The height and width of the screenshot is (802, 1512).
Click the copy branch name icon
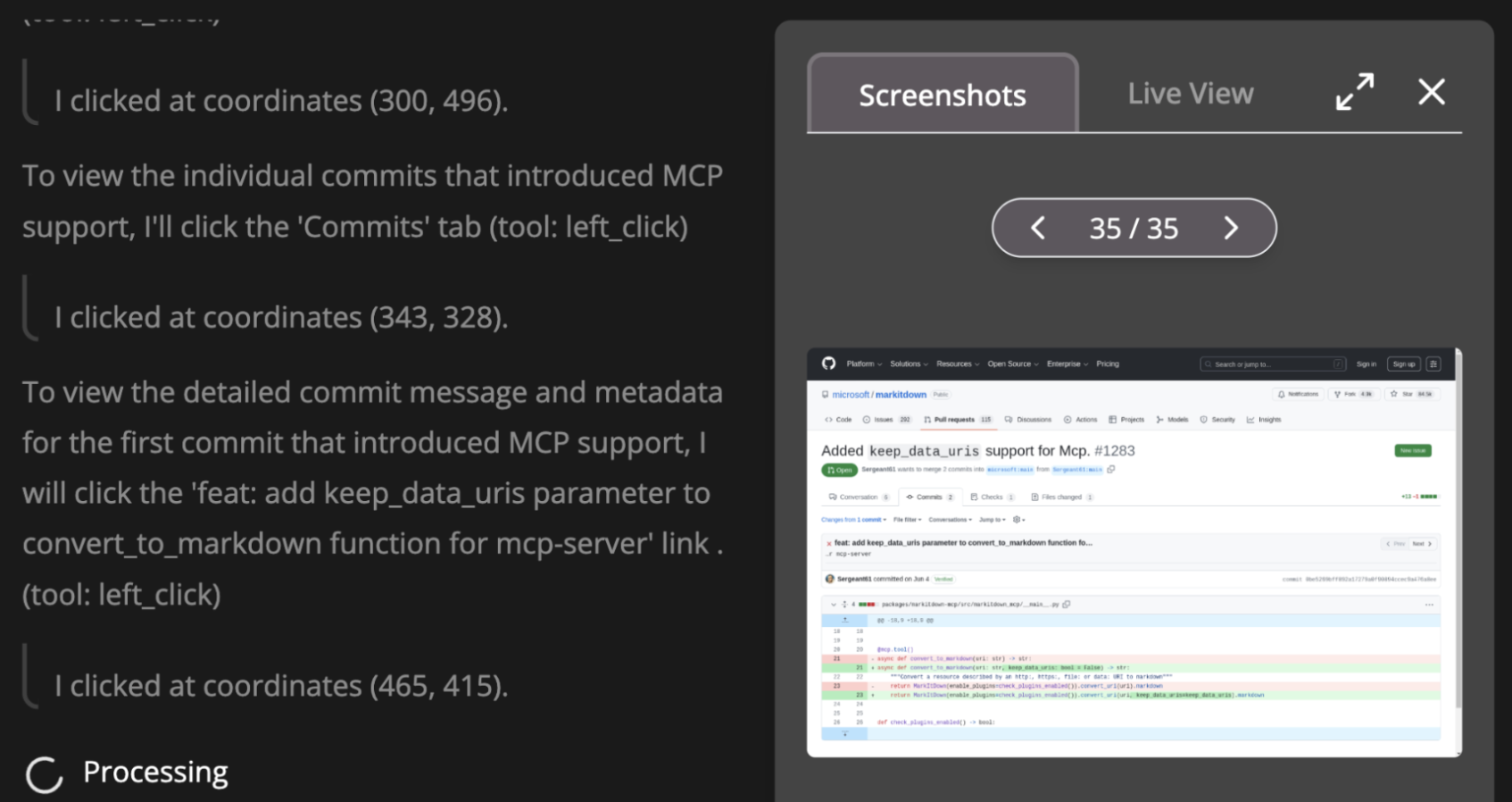pyautogui.click(x=1111, y=469)
